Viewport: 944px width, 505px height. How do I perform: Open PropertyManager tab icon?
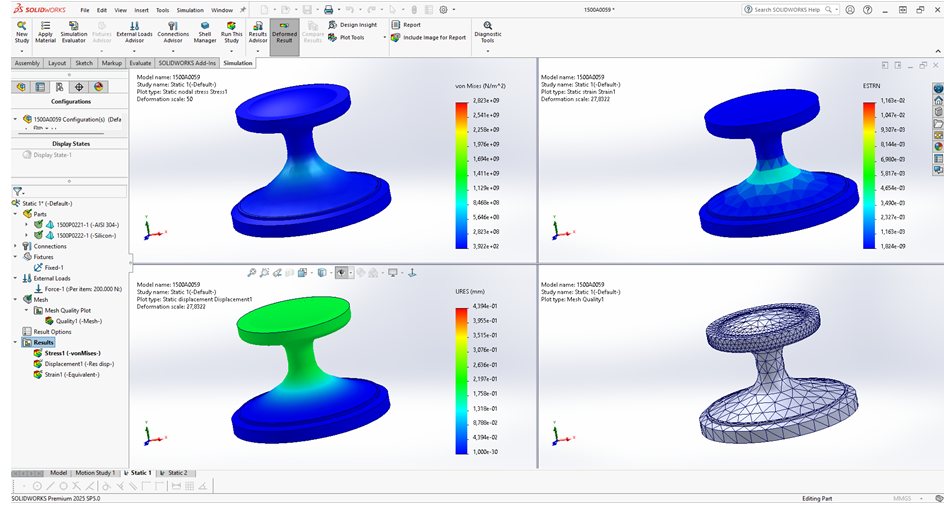pyautogui.click(x=40, y=87)
